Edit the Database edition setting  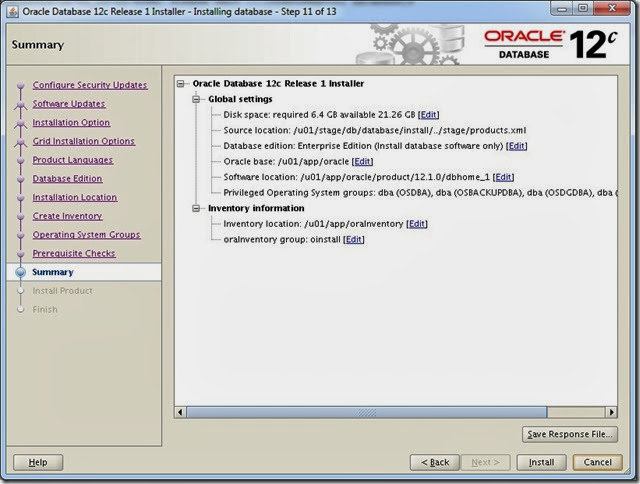[x=516, y=146]
